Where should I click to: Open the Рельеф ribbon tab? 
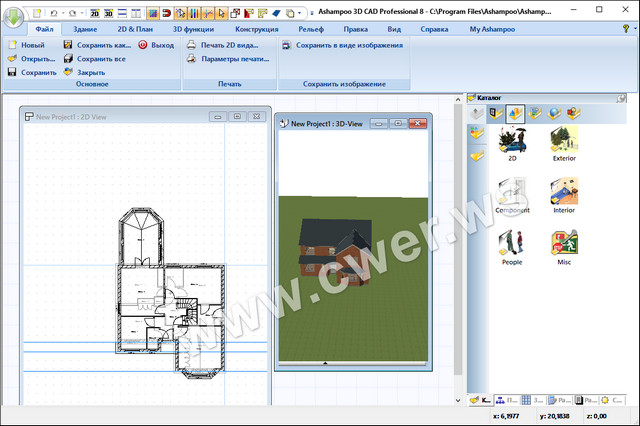point(311,29)
